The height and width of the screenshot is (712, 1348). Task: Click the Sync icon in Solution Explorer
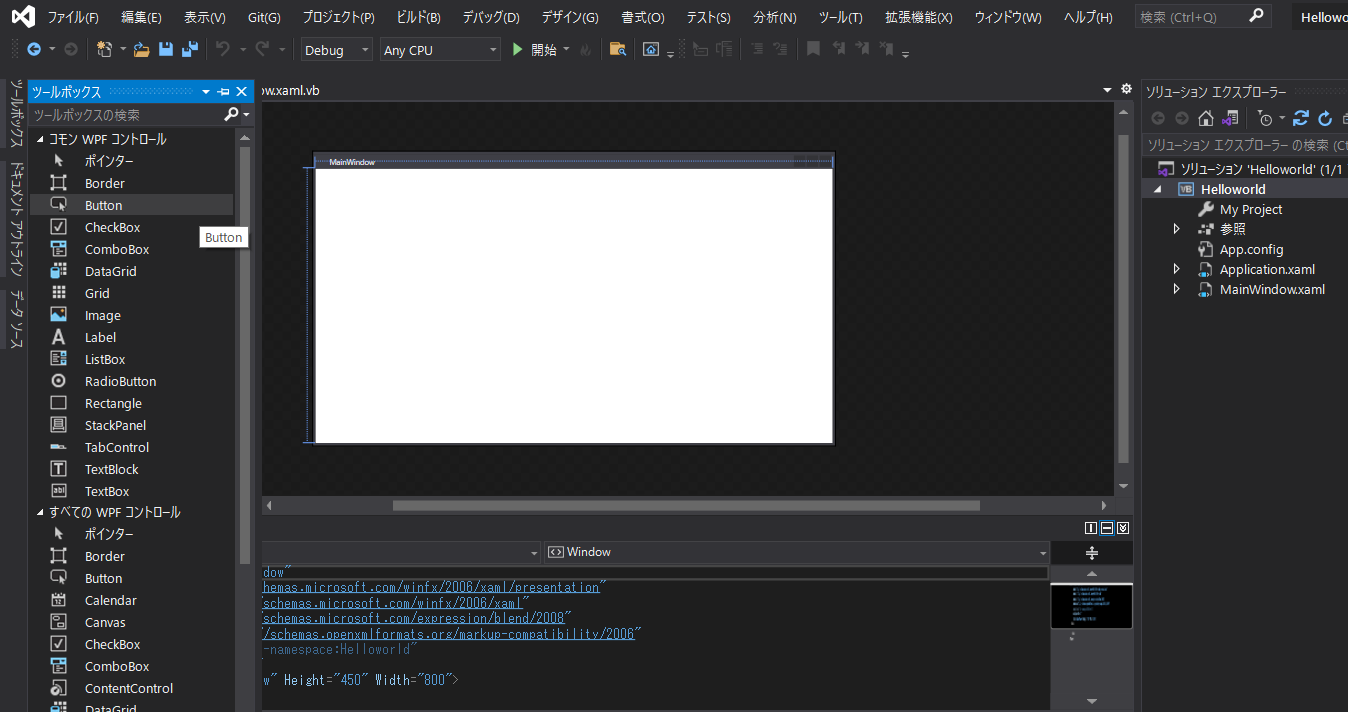pos(1301,118)
